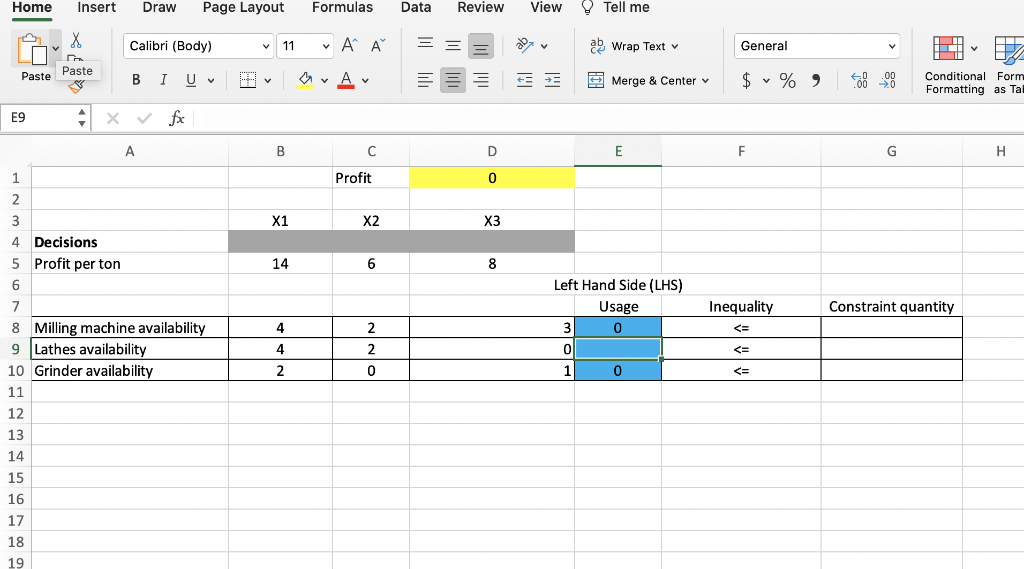Click the Align Right icon
This screenshot has width=1024, height=569.
pyautogui.click(x=481, y=80)
